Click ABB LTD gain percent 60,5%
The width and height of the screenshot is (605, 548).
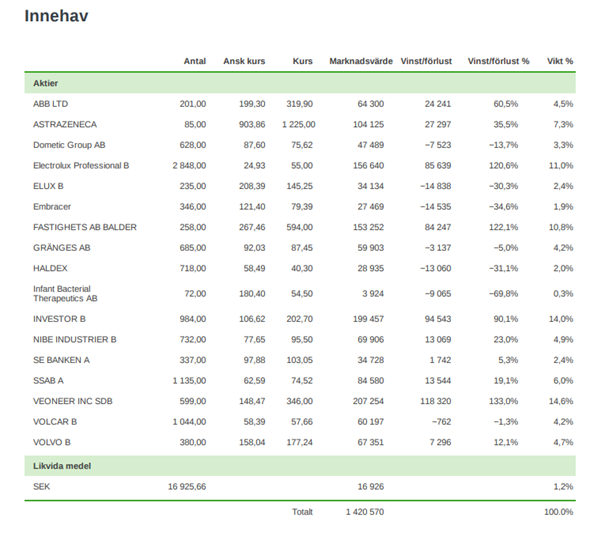[x=506, y=104]
